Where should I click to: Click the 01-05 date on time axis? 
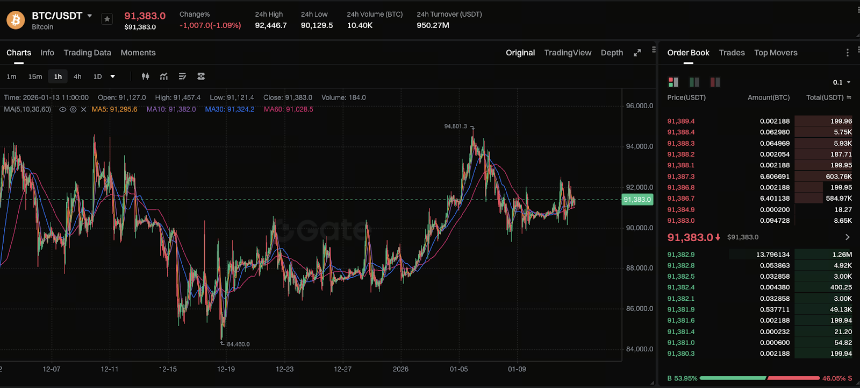(x=460, y=369)
